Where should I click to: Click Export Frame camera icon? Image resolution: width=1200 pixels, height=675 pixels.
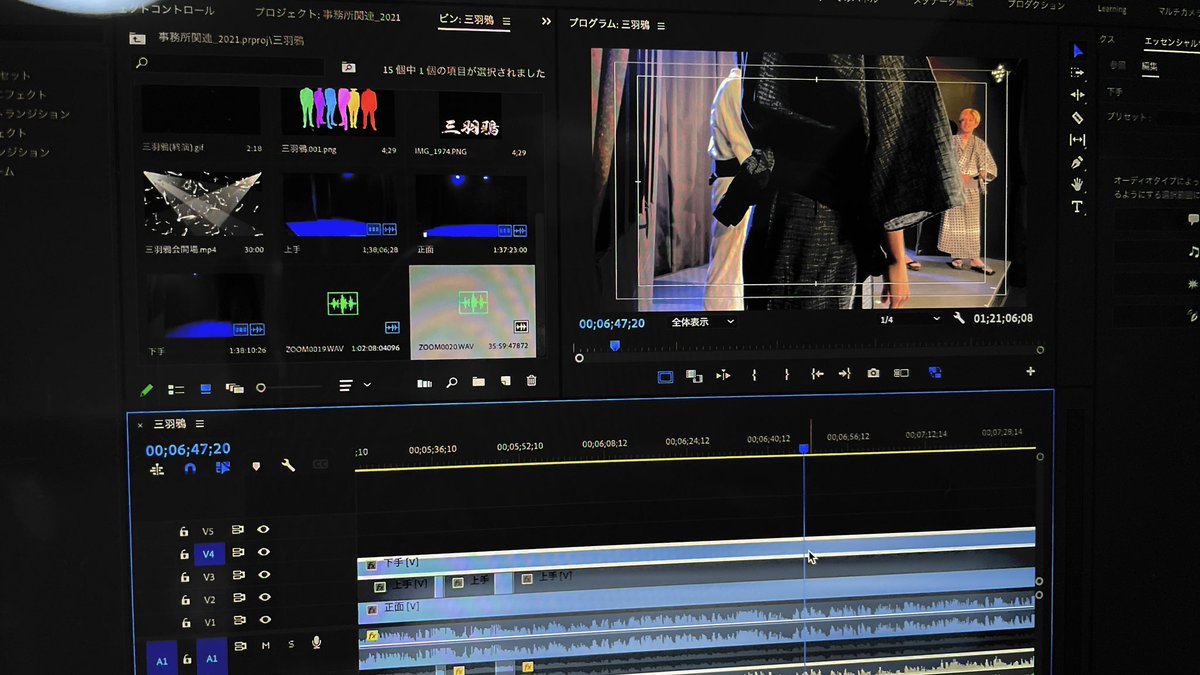[x=873, y=373]
